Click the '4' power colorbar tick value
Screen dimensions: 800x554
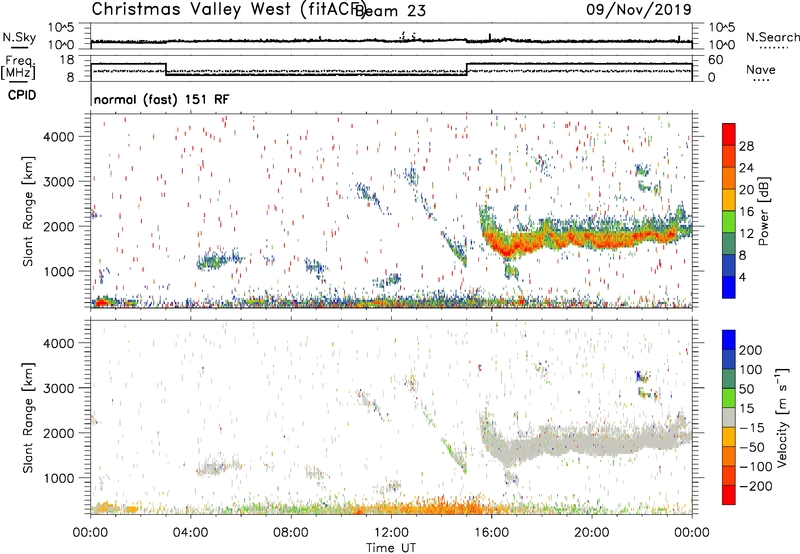(x=743, y=277)
